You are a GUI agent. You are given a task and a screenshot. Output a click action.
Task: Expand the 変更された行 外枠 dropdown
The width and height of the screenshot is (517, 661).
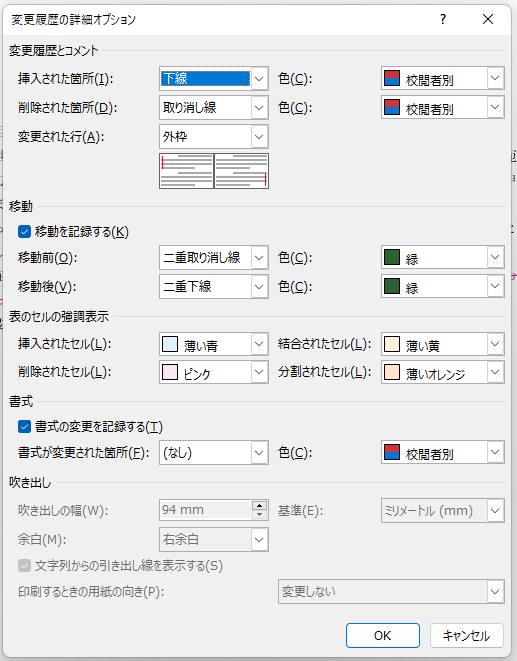click(x=214, y=137)
